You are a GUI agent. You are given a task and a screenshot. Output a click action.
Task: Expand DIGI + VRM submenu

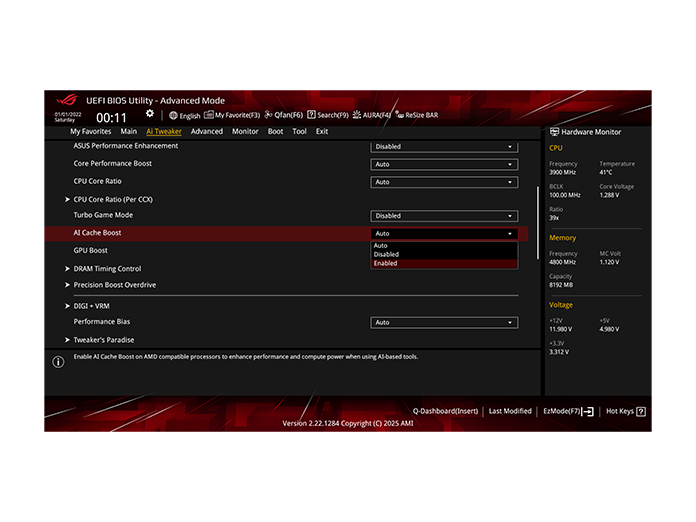87,306
